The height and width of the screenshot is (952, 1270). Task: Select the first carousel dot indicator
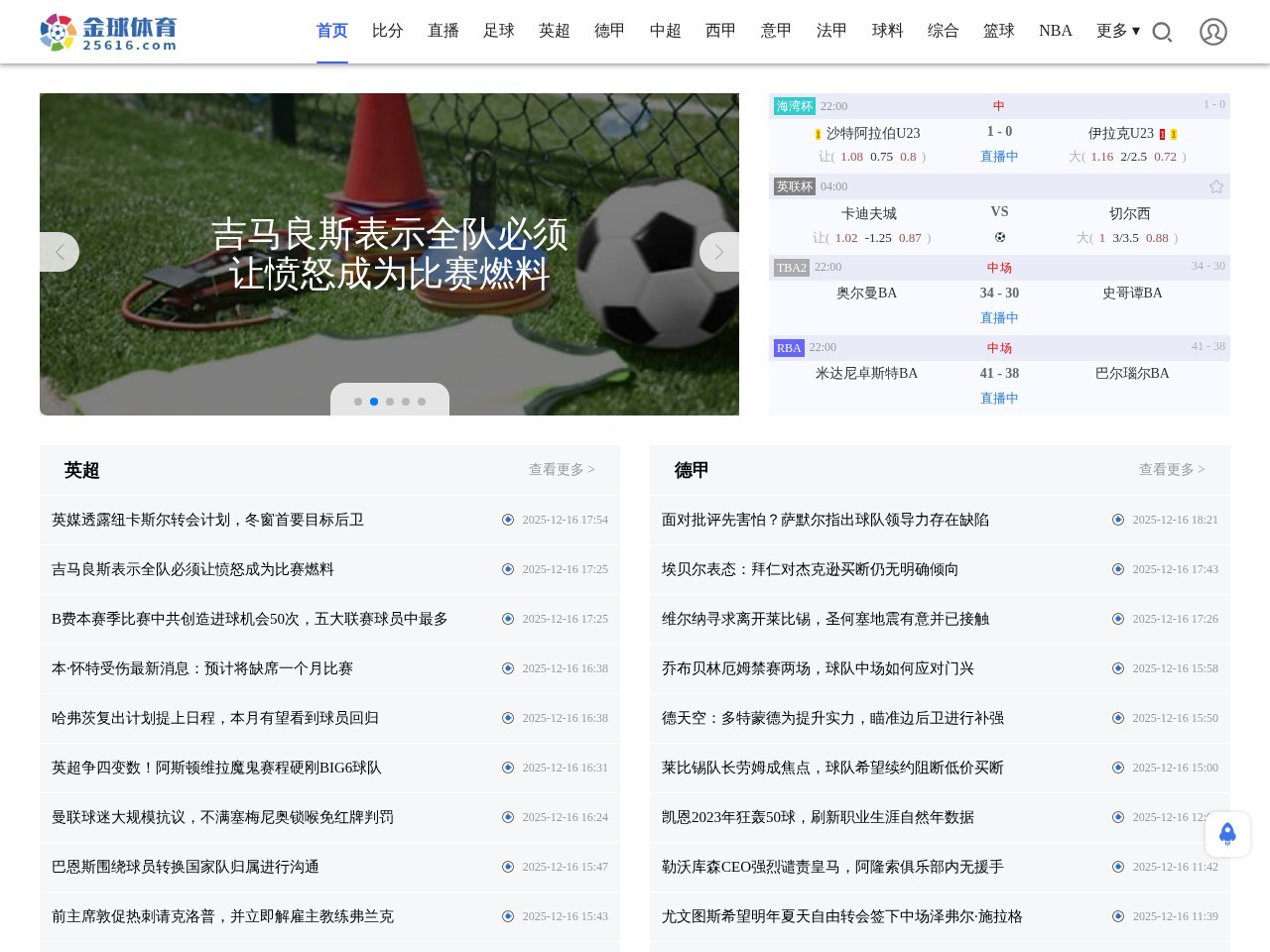(358, 402)
